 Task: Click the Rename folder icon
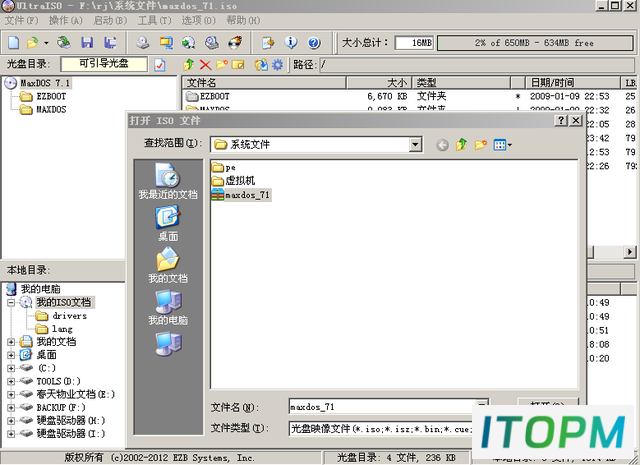(x=238, y=65)
